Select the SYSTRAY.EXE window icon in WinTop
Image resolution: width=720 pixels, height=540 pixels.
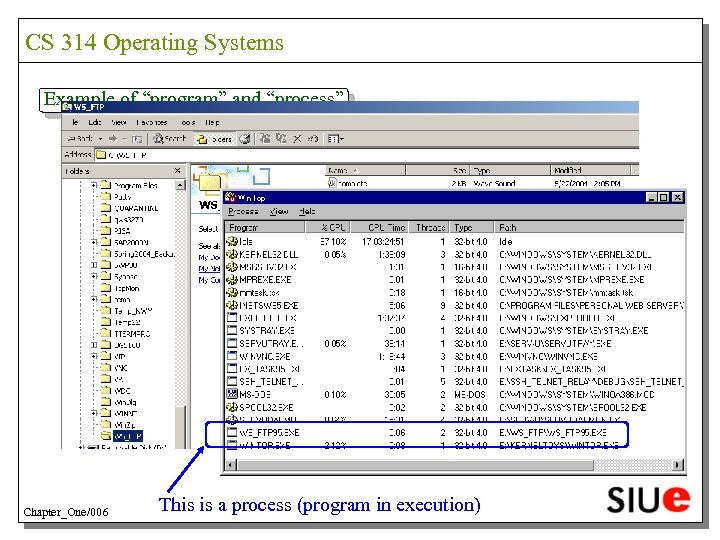tap(232, 330)
